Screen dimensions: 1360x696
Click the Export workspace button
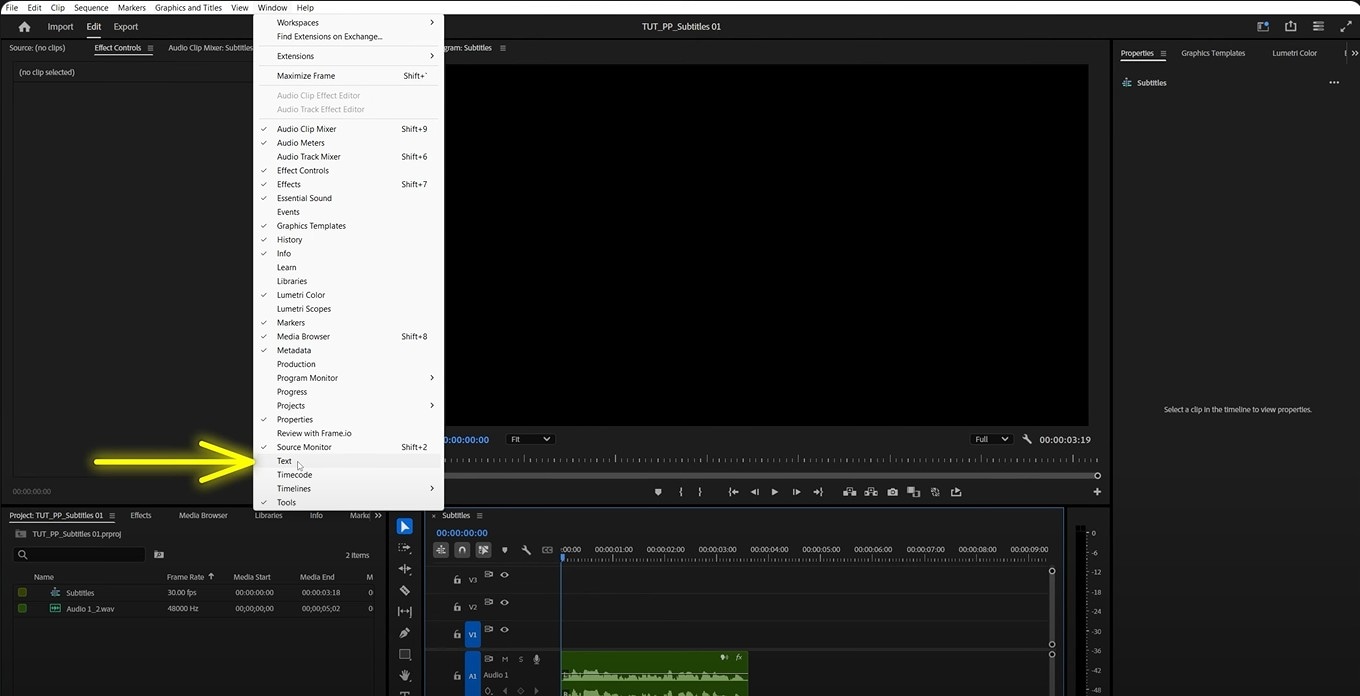pyautogui.click(x=125, y=27)
